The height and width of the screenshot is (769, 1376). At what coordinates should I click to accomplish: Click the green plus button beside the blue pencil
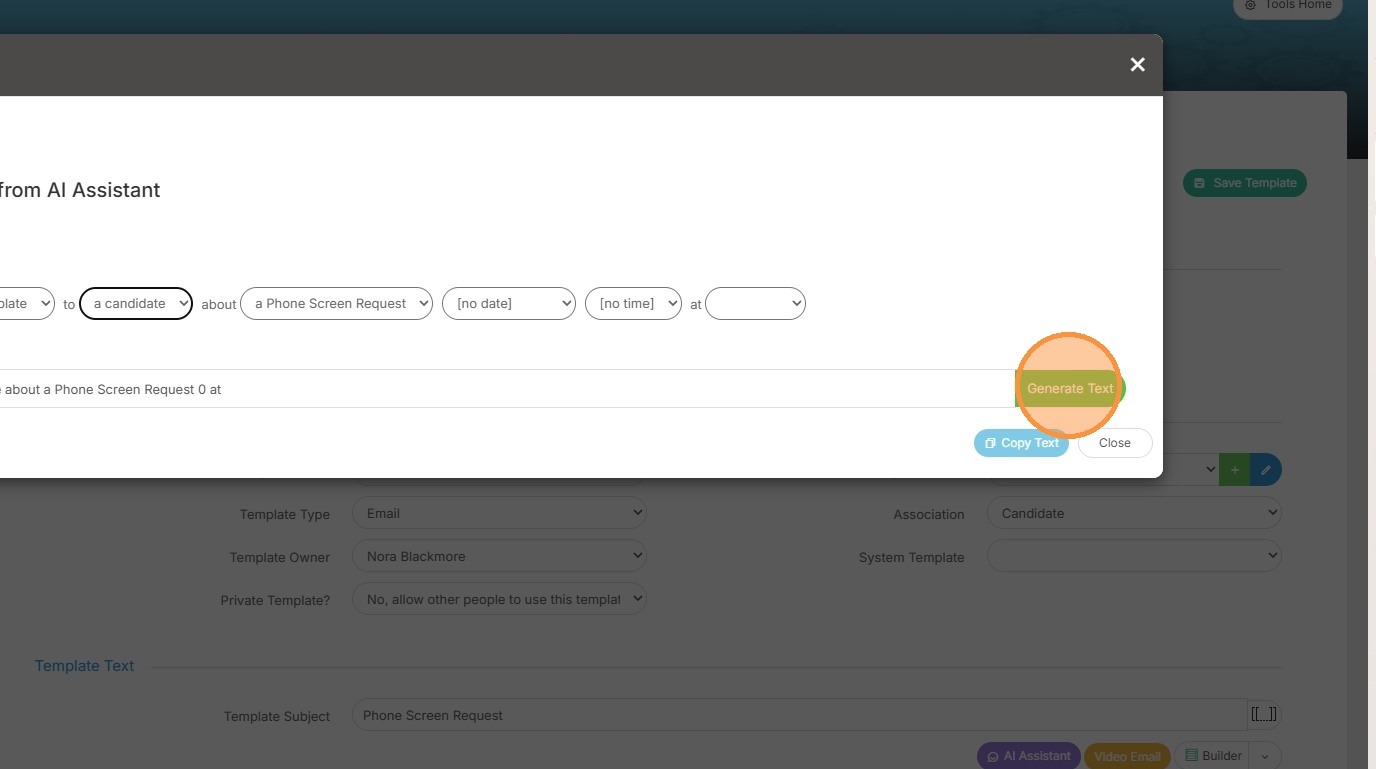(1234, 470)
